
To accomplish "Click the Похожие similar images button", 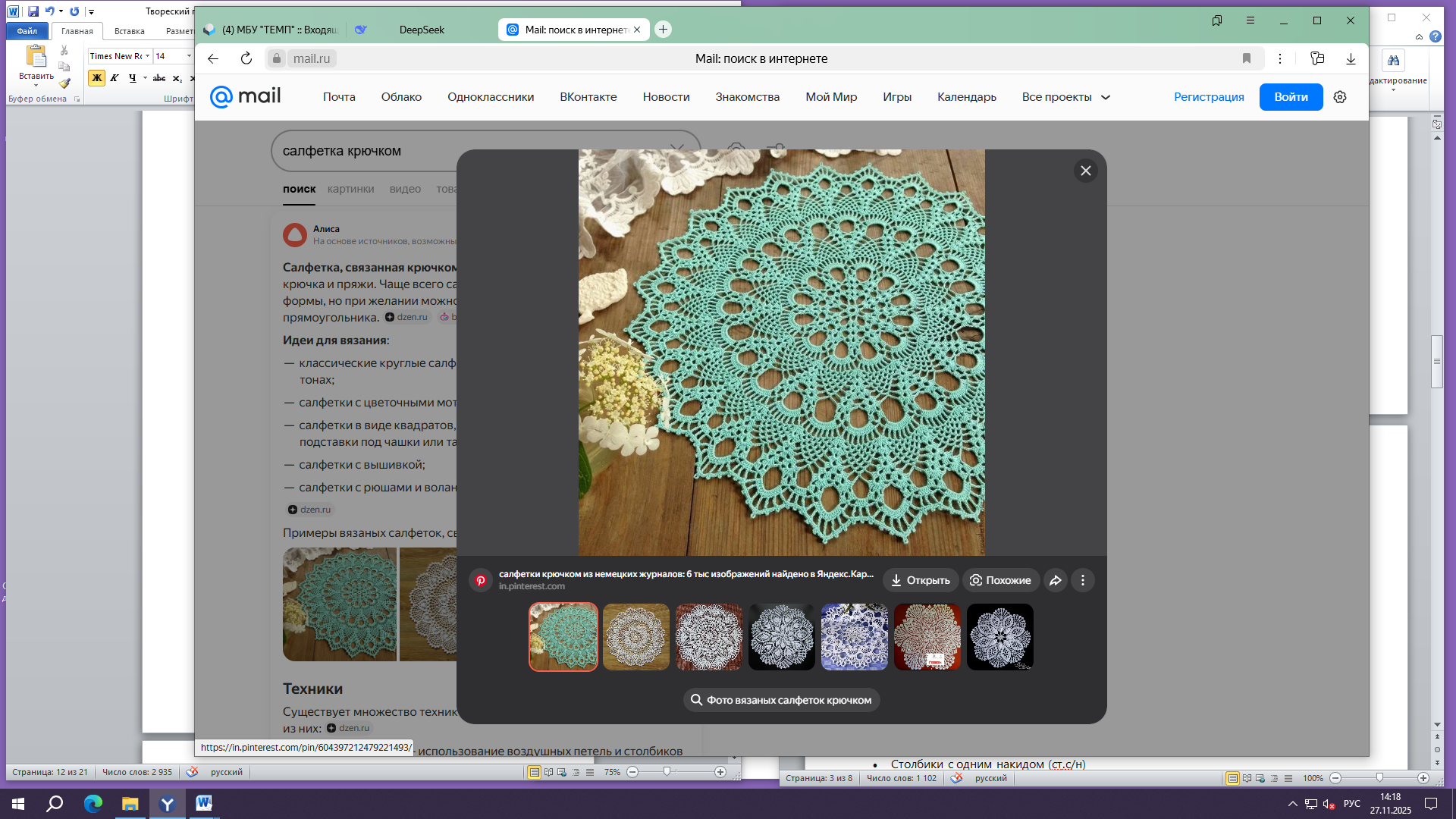I will (1000, 580).
